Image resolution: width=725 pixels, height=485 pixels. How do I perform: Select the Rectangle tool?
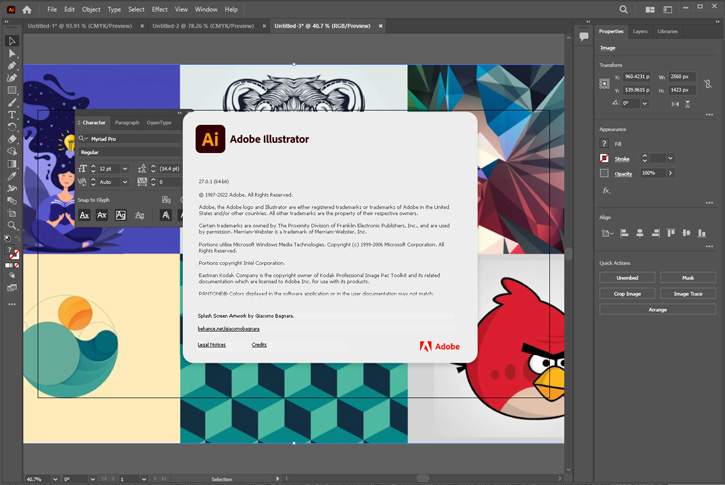click(12, 90)
